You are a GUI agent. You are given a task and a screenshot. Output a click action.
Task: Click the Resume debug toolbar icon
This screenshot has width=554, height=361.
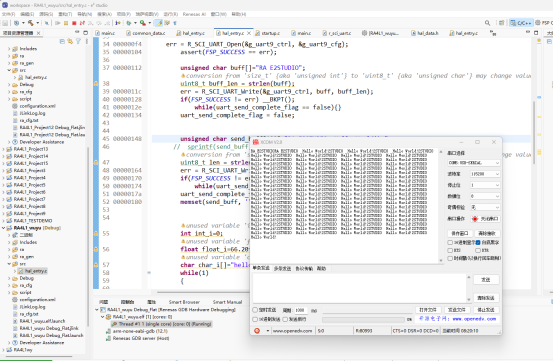click(x=58, y=23)
